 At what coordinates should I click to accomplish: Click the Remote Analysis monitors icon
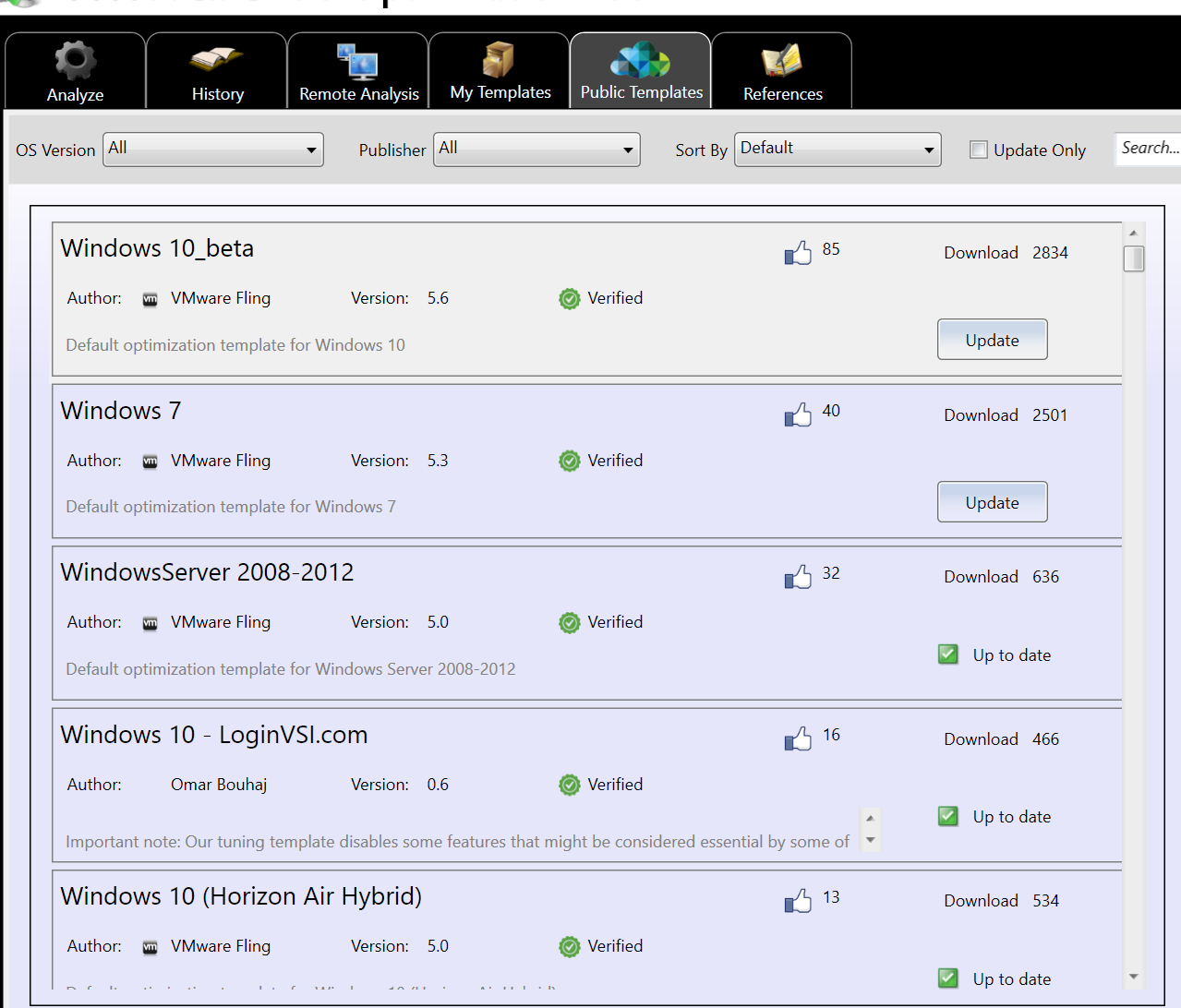point(357,60)
